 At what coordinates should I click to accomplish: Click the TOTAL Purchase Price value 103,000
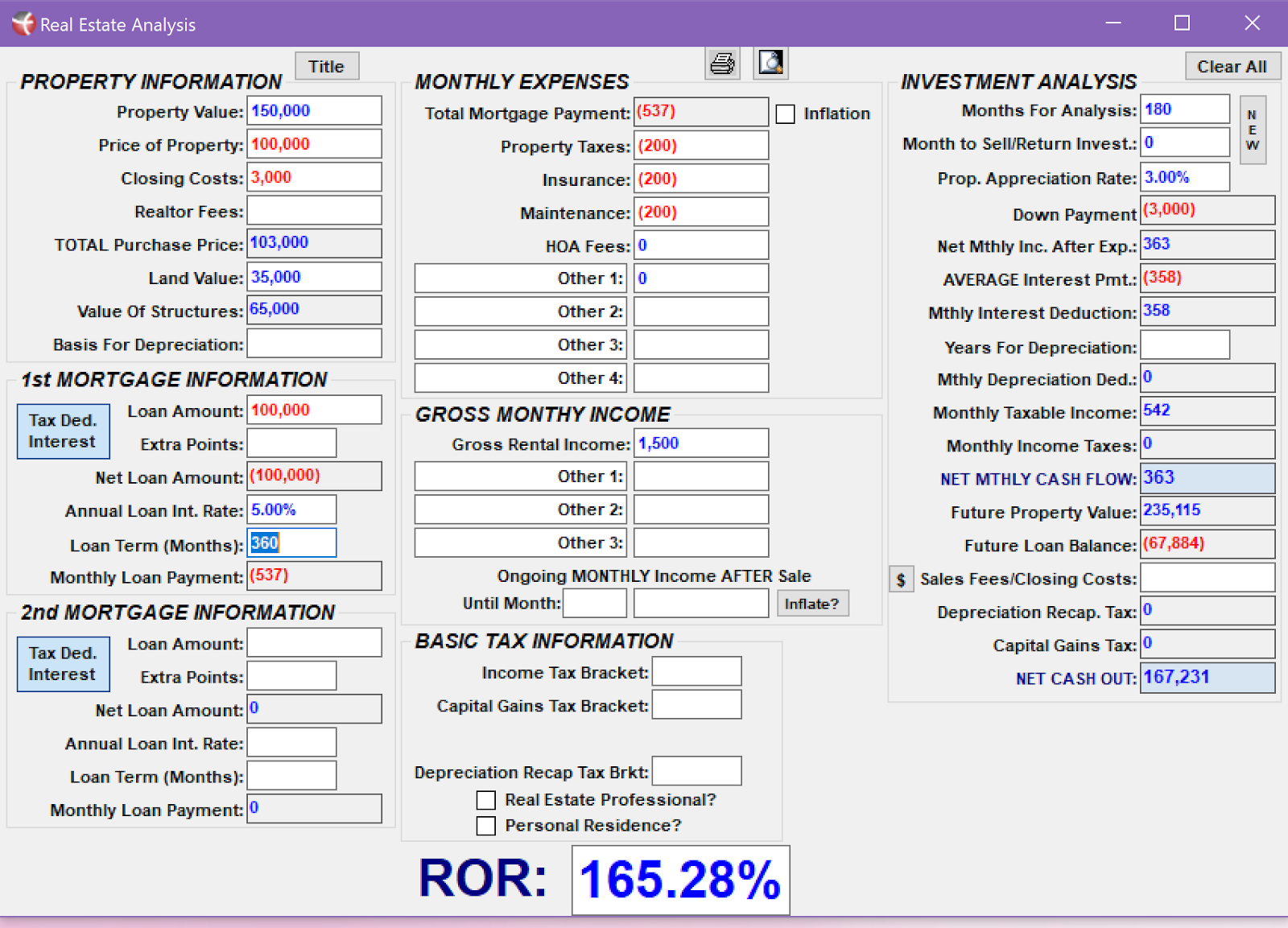(315, 243)
